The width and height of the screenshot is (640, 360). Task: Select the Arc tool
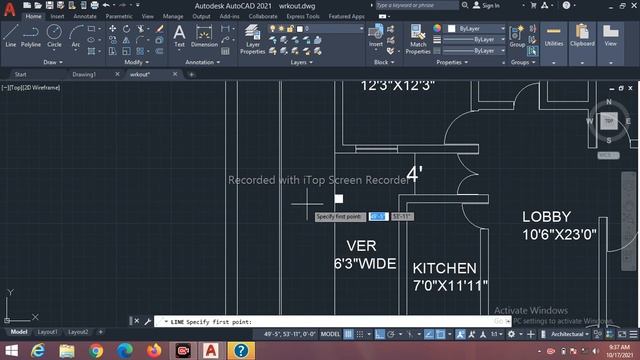tap(76, 36)
